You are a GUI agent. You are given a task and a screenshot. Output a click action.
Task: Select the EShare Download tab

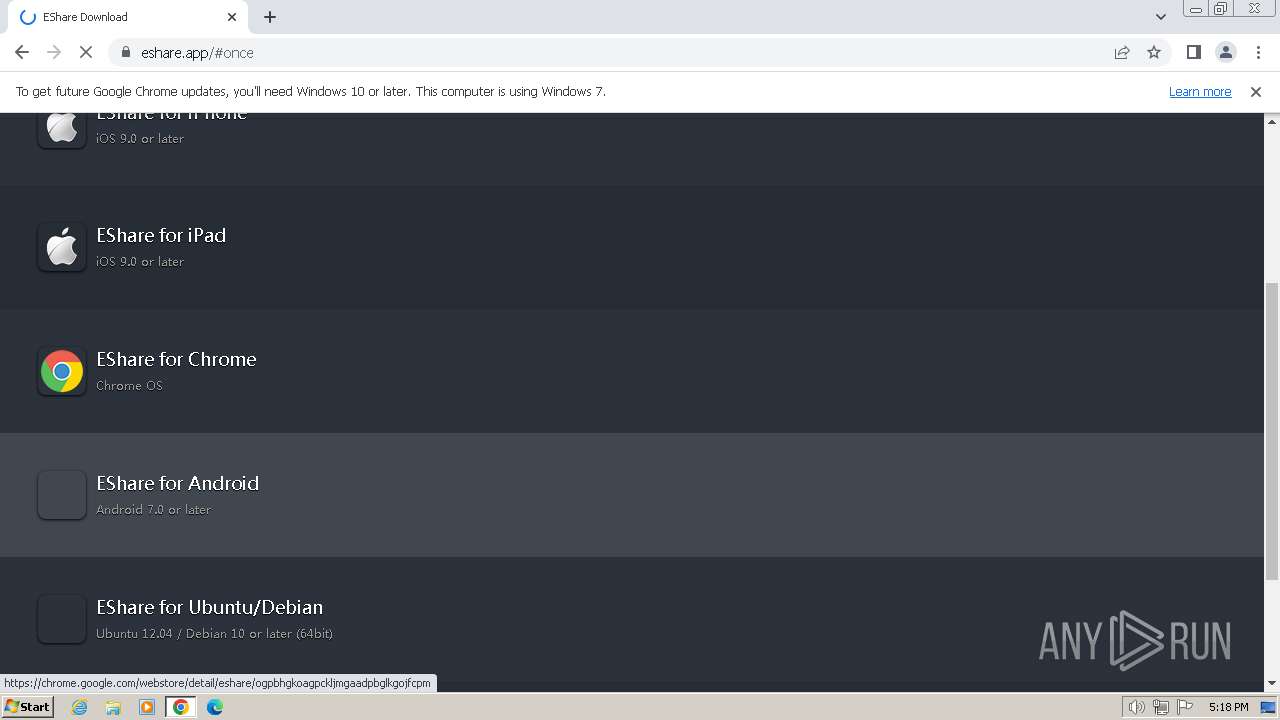click(128, 17)
